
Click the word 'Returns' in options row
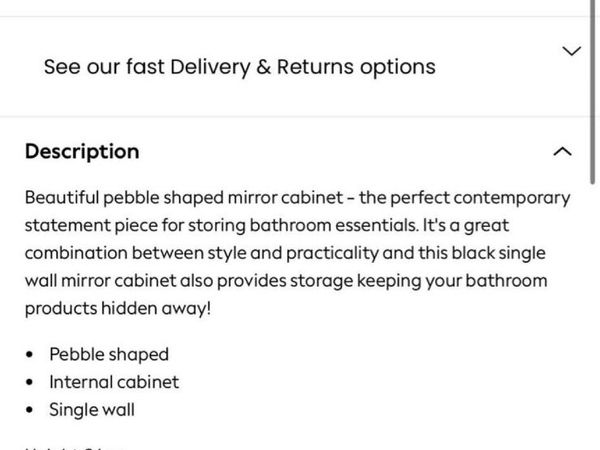coord(315,67)
